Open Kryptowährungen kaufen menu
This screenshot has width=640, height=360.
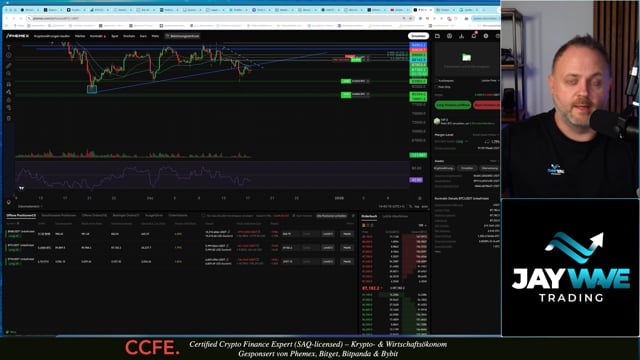(52, 36)
